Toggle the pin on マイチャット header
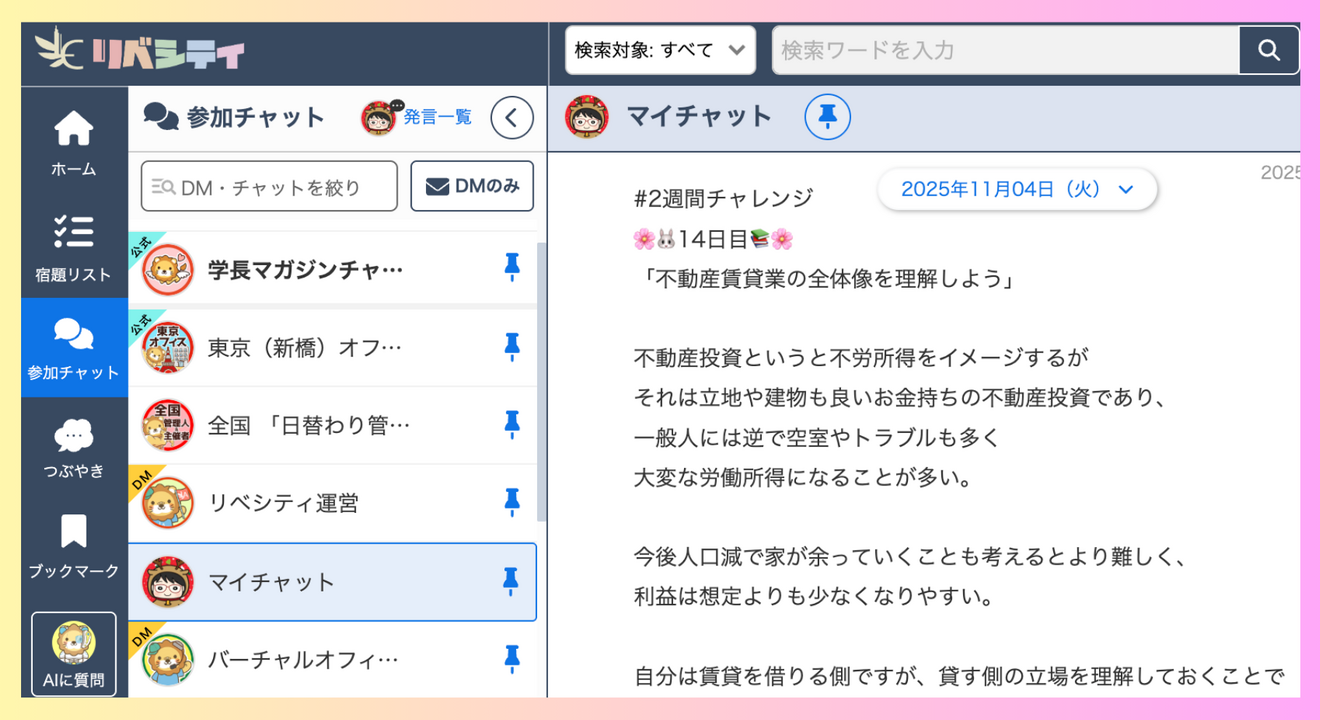This screenshot has width=1320, height=720. (x=827, y=117)
